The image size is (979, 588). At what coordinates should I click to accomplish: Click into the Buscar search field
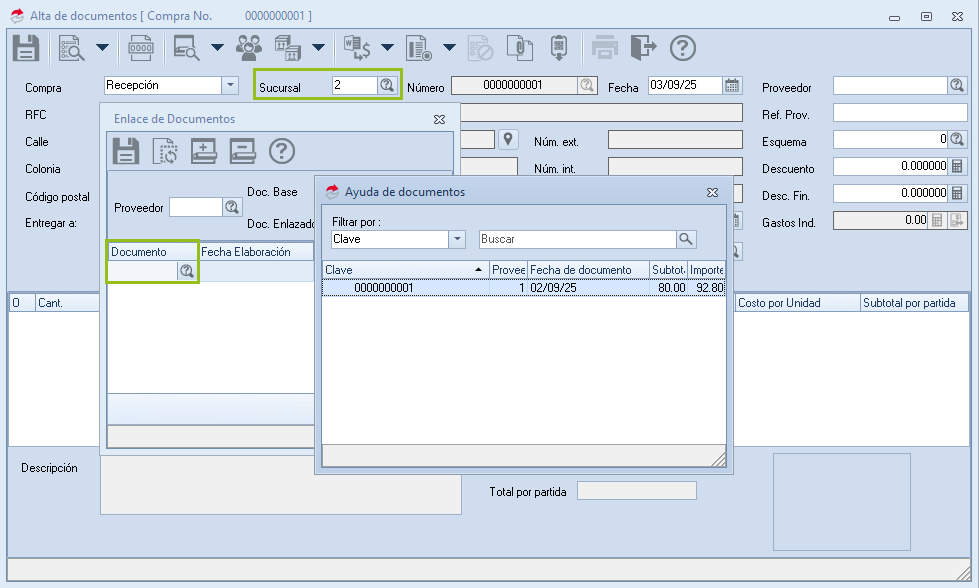(576, 239)
